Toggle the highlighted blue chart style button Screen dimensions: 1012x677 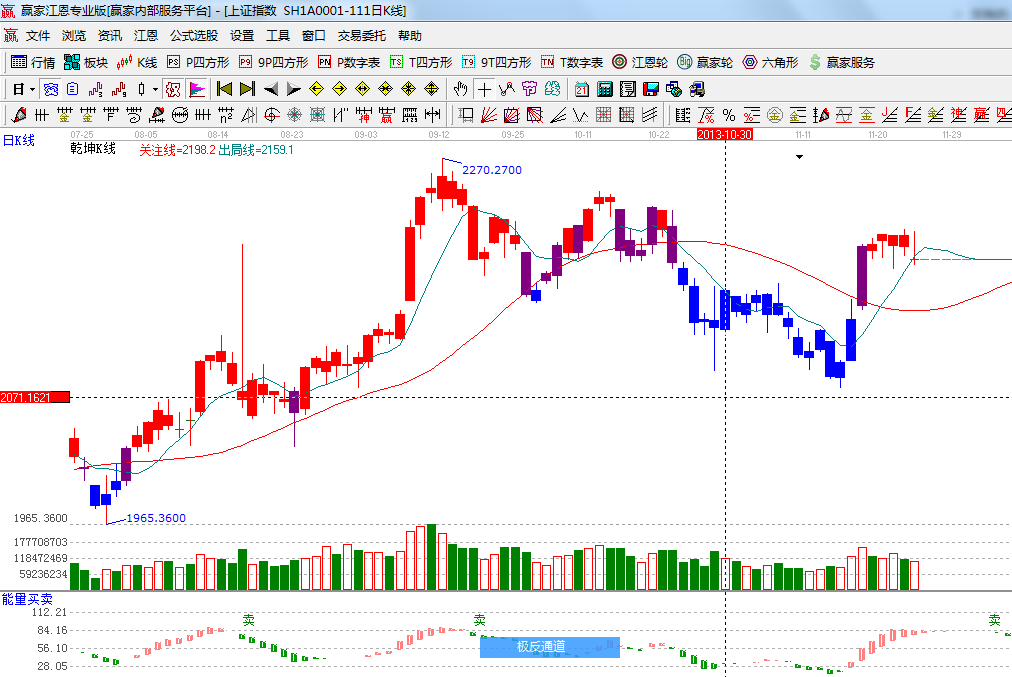[x=50, y=88]
